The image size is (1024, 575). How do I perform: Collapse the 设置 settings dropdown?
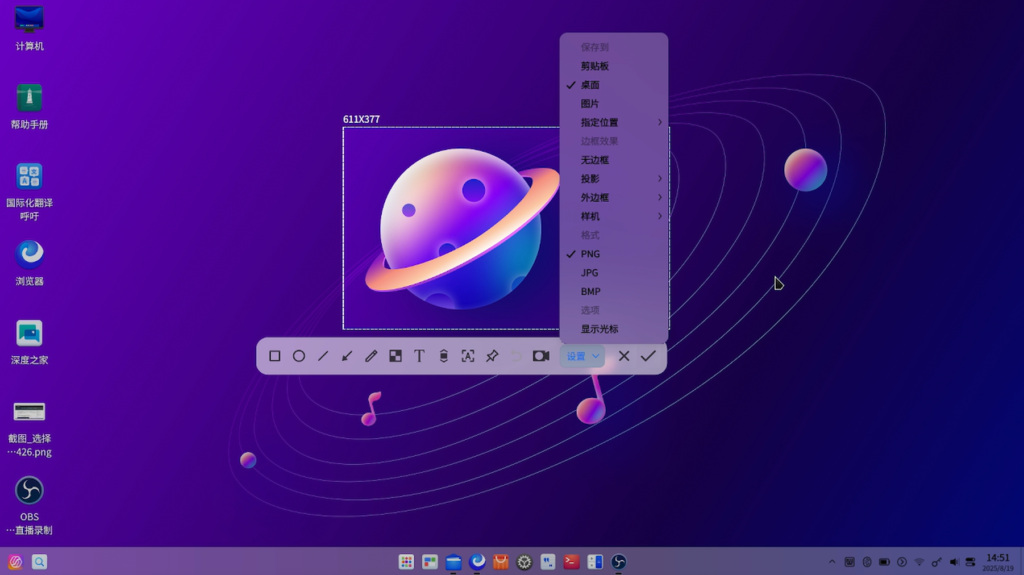click(x=583, y=356)
